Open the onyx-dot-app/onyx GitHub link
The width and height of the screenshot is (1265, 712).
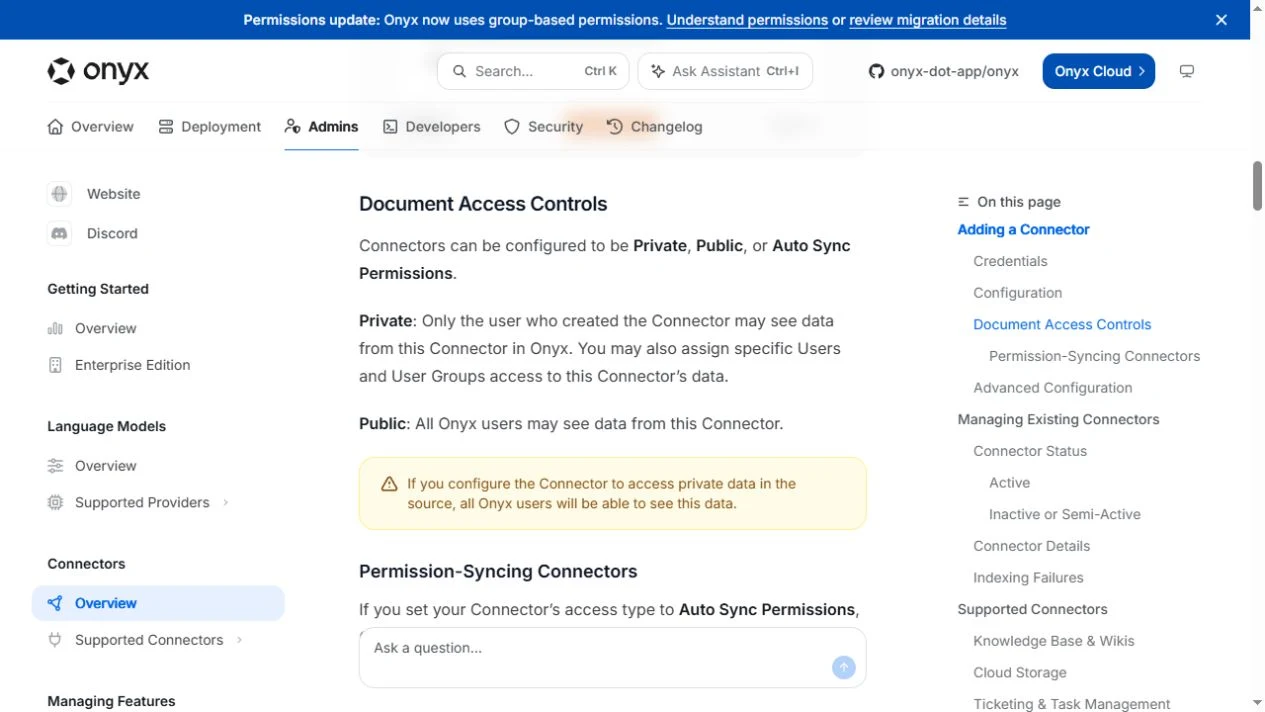(x=943, y=71)
